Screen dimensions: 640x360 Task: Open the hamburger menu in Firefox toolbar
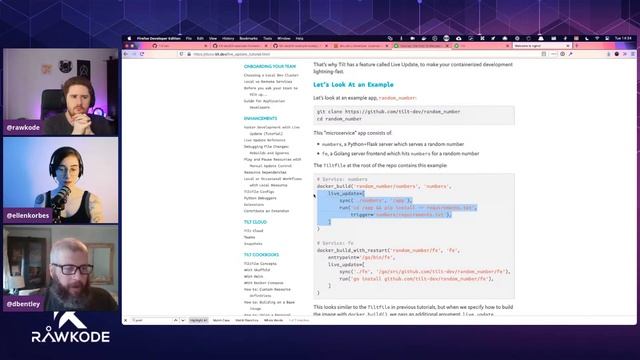pyautogui.click(x=633, y=54)
